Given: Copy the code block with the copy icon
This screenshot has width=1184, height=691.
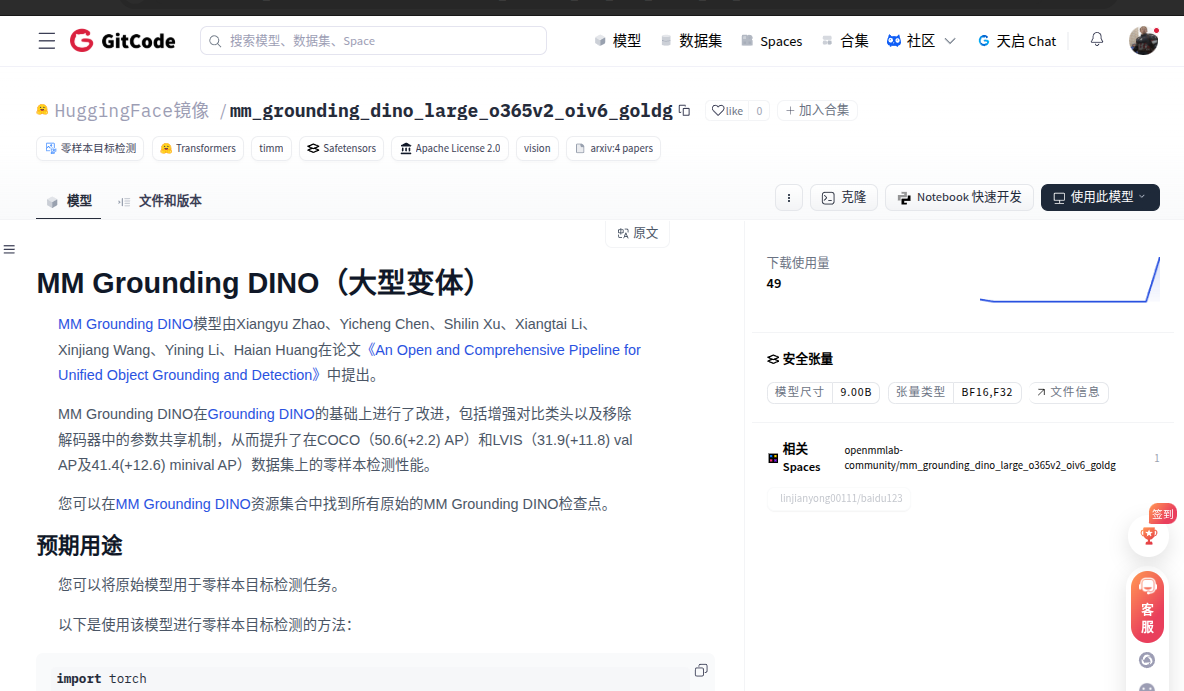Looking at the screenshot, I should coord(701,671).
